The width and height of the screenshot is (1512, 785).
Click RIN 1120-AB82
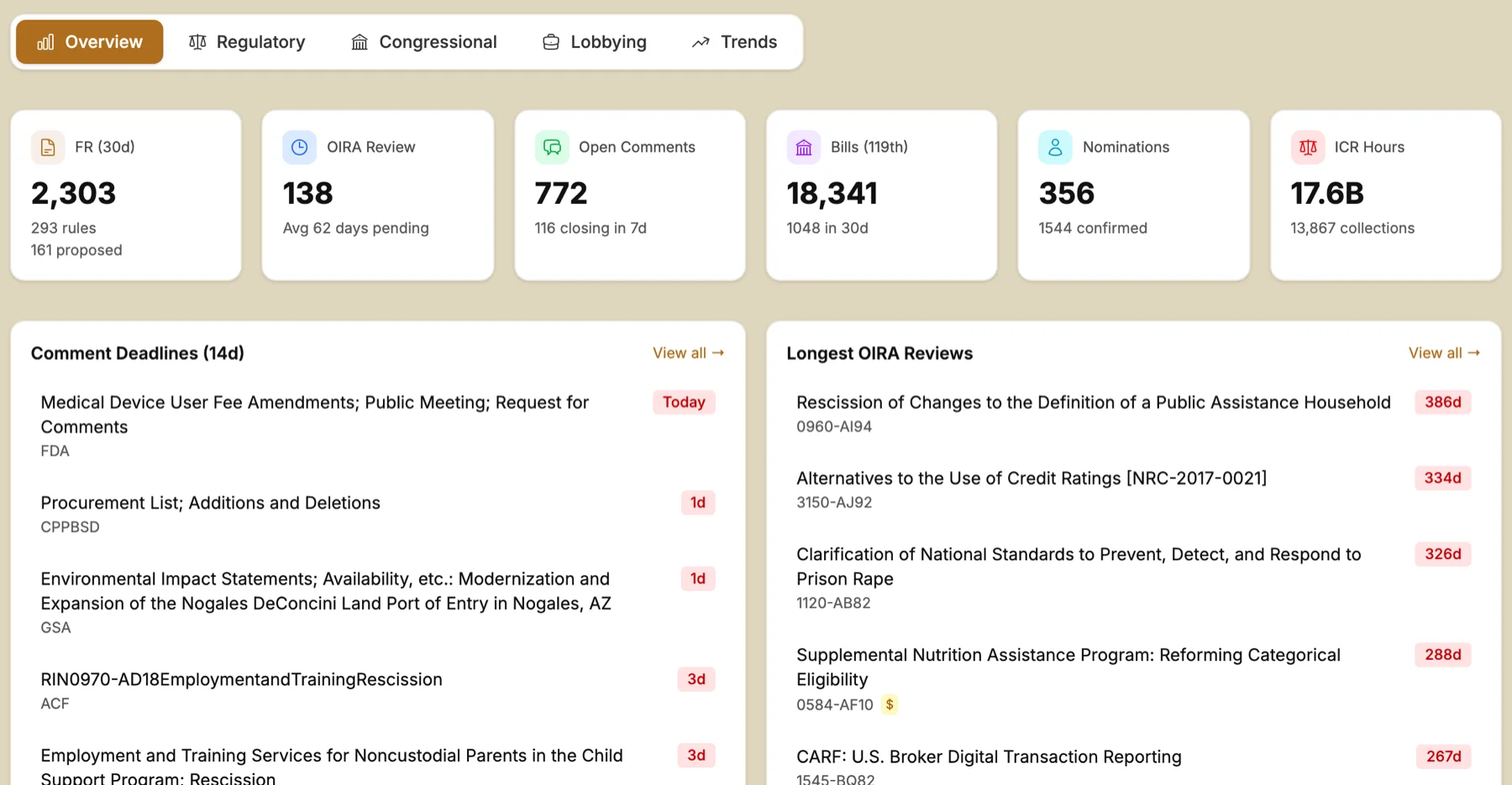coord(833,603)
